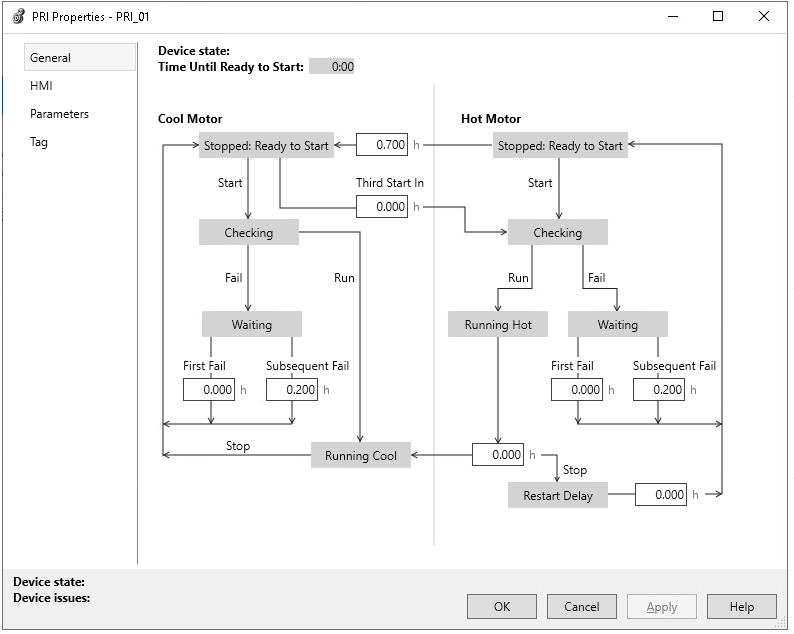The image size is (794, 634).
Task: Click the Running Hot state box
Action: coord(498,324)
